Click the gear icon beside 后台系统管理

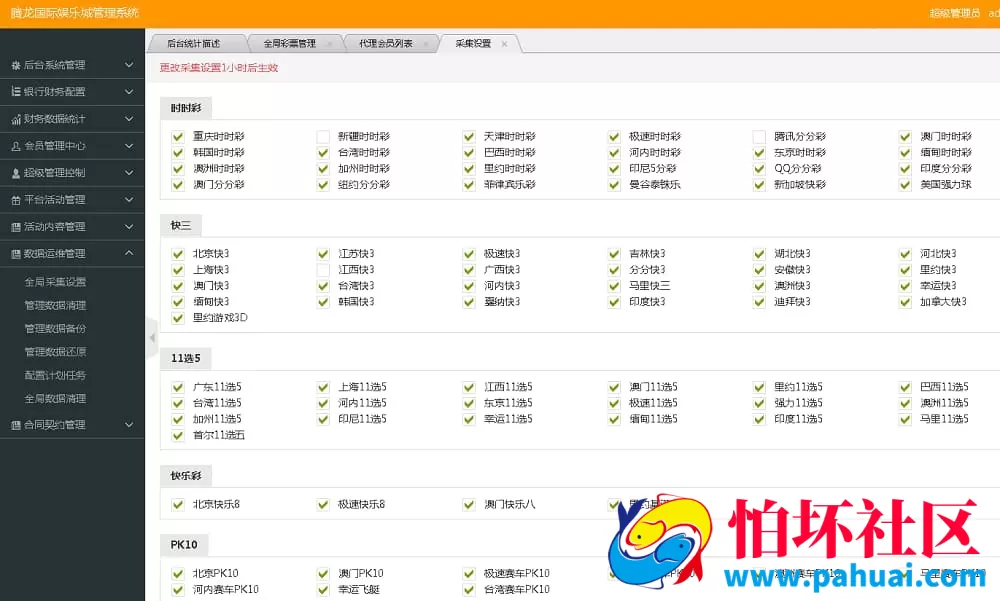[15, 65]
